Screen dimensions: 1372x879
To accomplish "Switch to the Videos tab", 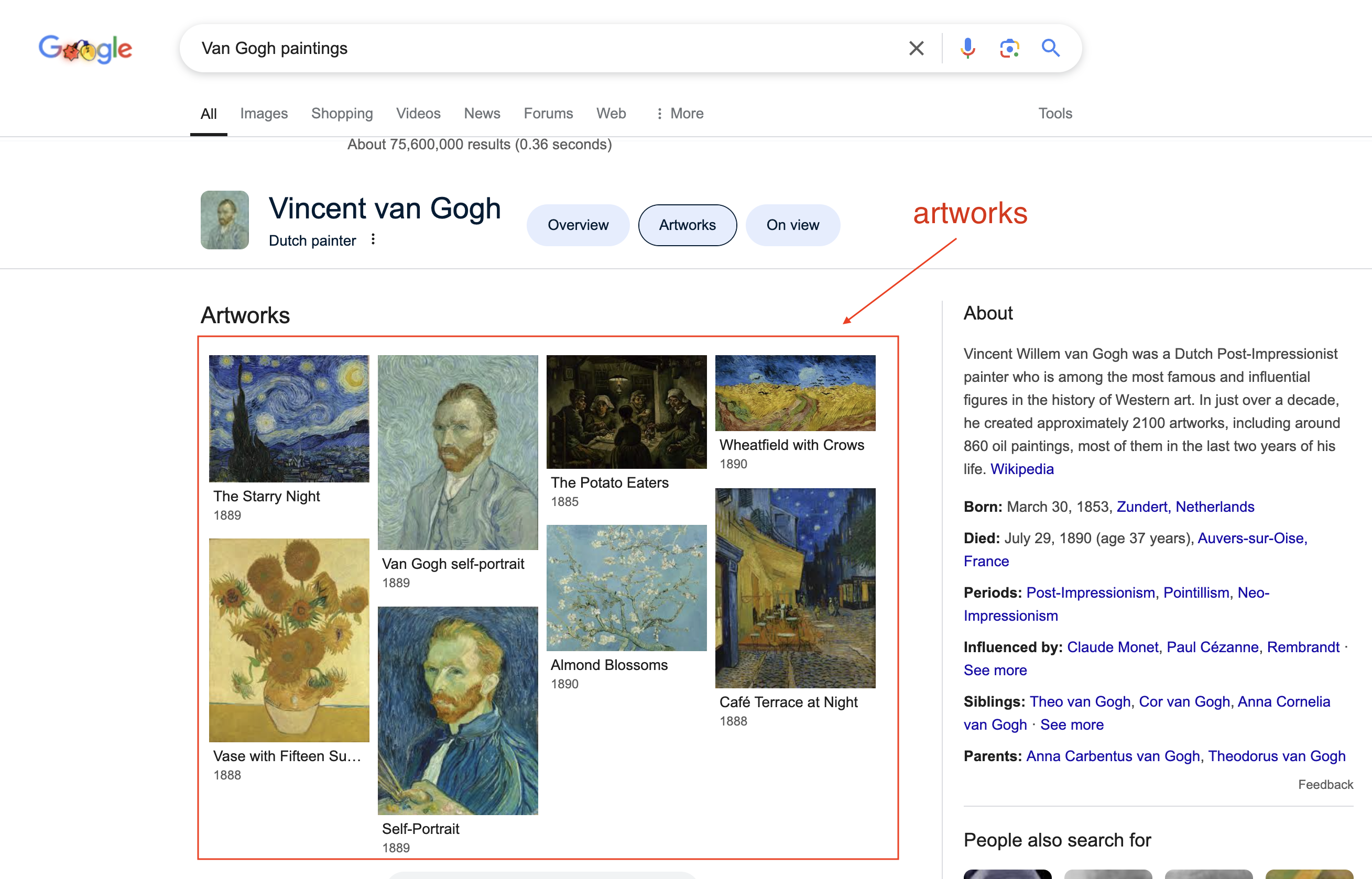I will click(x=418, y=114).
